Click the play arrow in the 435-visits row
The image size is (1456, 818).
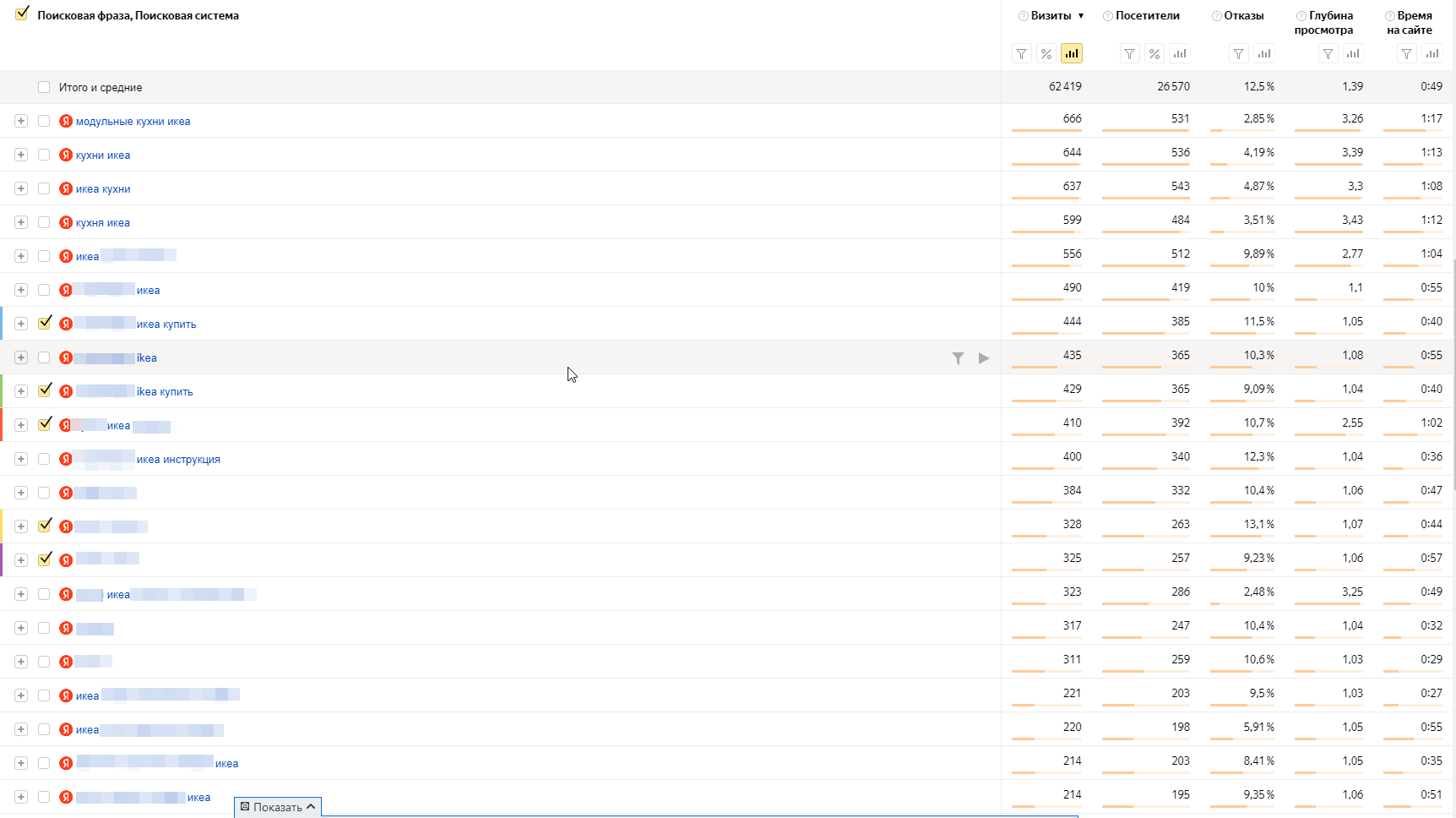pos(984,358)
